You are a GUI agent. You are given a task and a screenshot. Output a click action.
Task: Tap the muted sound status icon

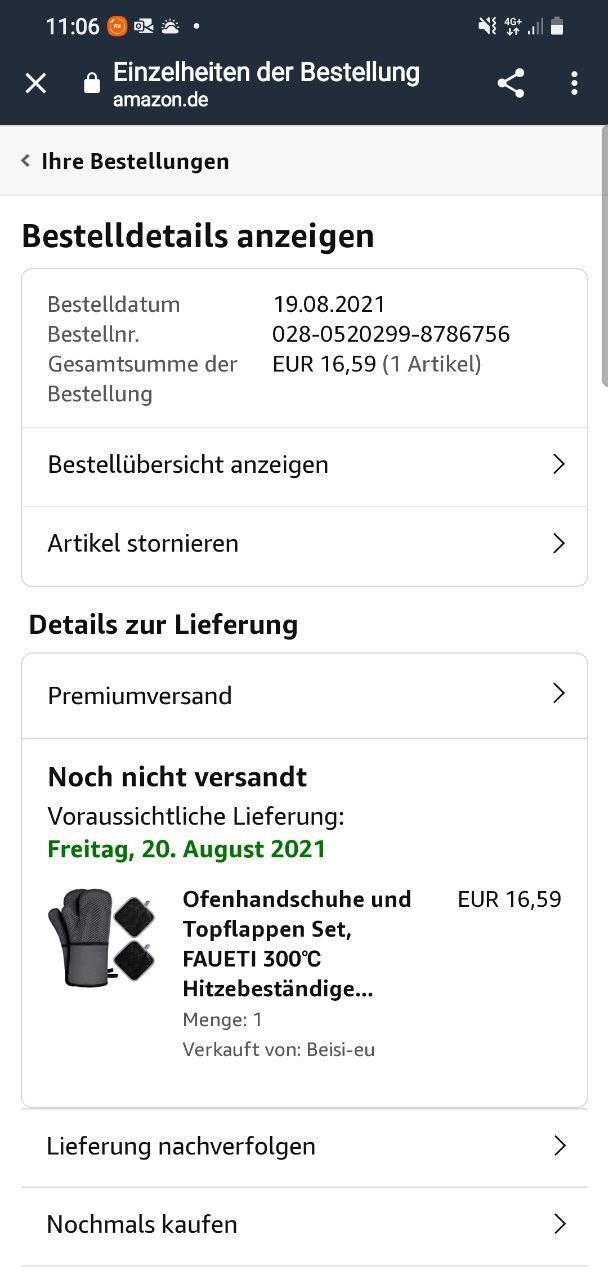coord(487,27)
